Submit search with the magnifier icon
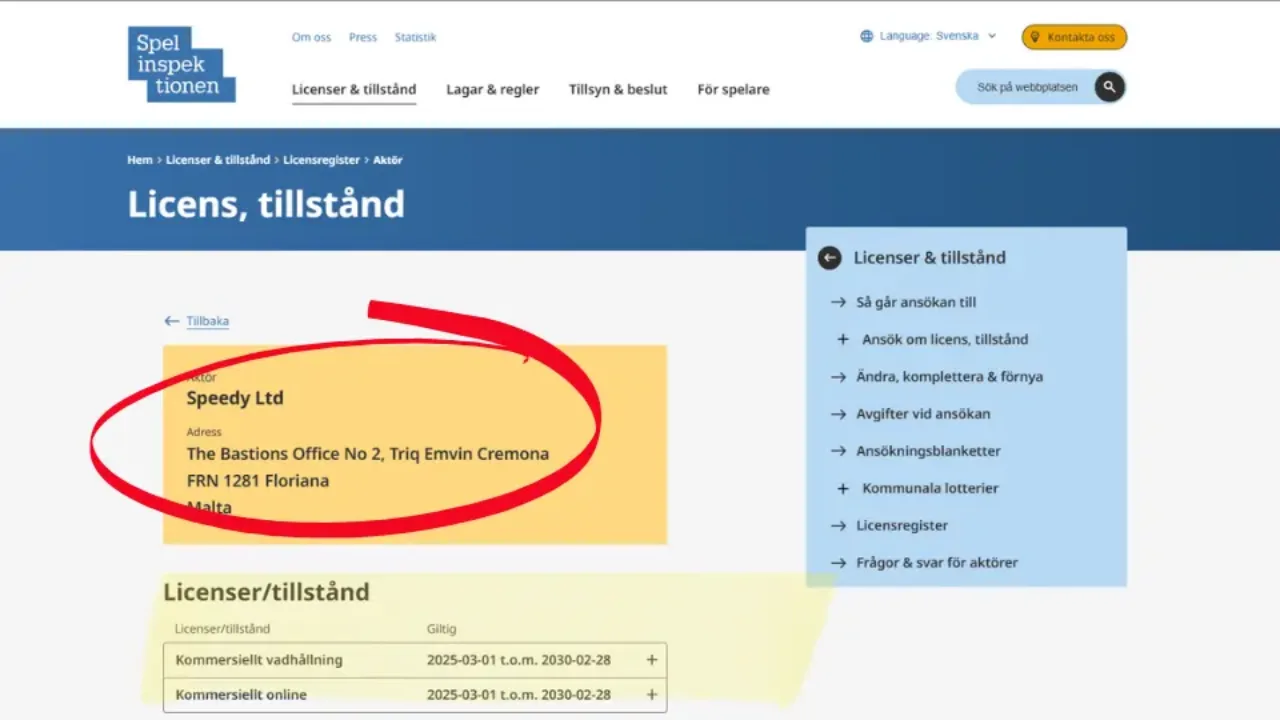1280x720 pixels. click(1109, 87)
